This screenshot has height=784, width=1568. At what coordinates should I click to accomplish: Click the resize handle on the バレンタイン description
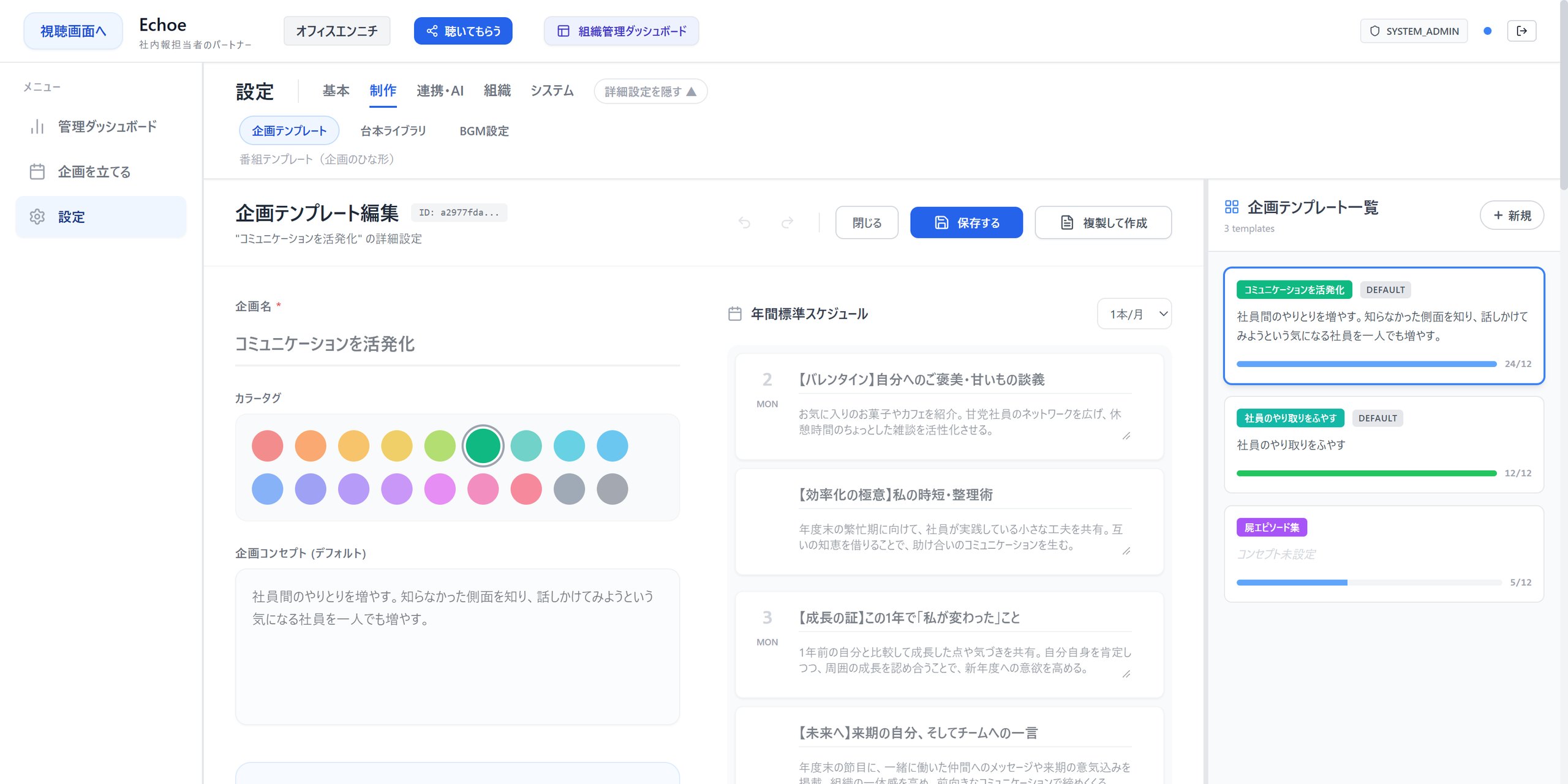pyautogui.click(x=1126, y=436)
